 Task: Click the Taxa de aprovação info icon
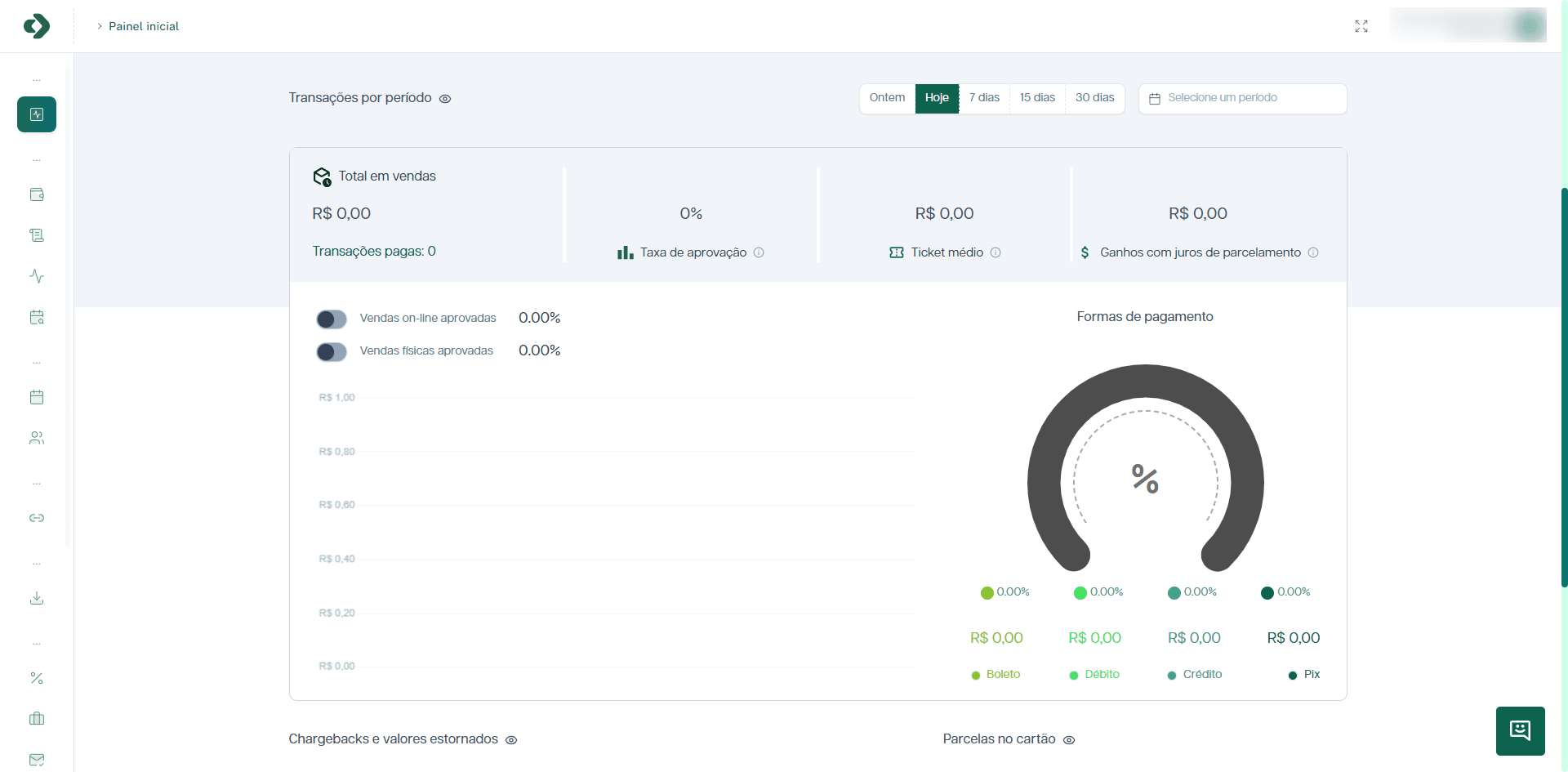coord(759,252)
